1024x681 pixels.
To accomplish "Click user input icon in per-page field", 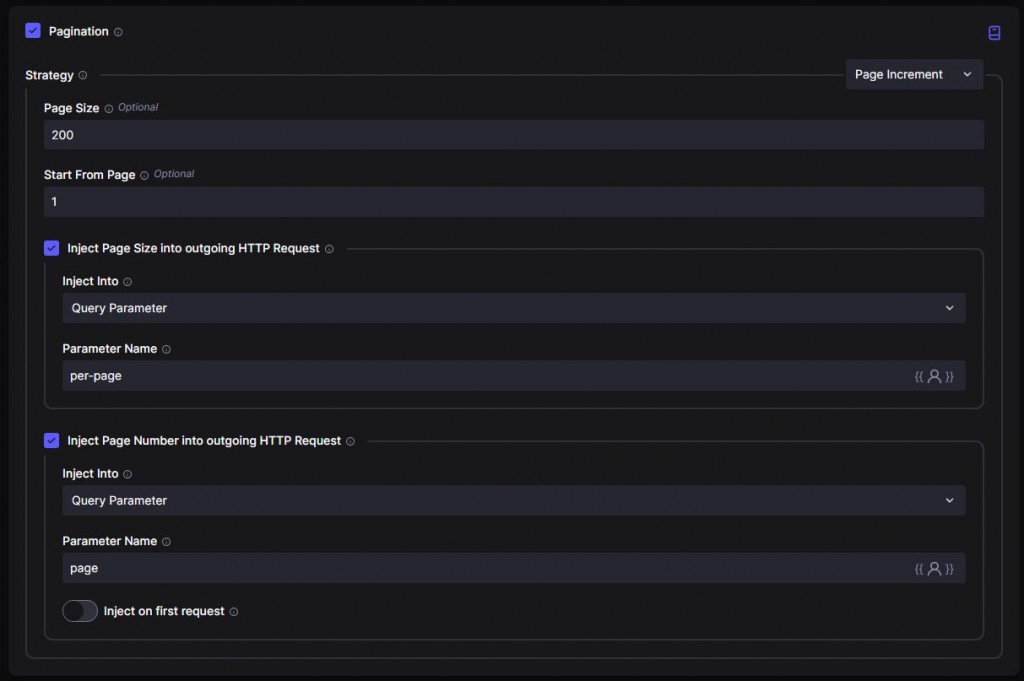I will 934,376.
